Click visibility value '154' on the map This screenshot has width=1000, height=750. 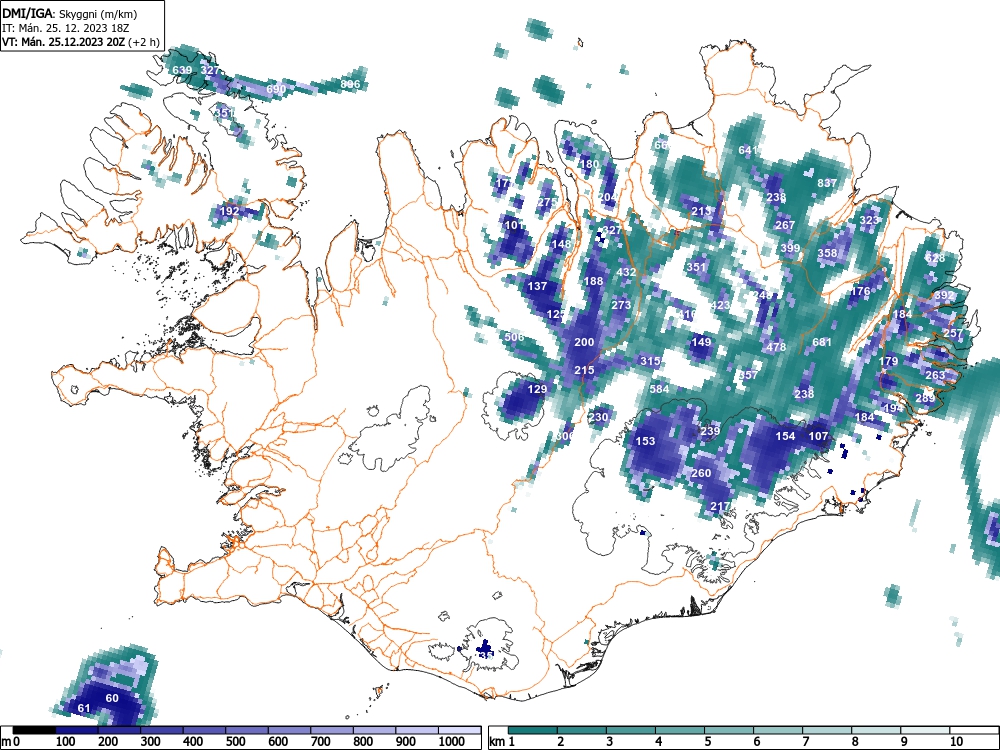785,436
